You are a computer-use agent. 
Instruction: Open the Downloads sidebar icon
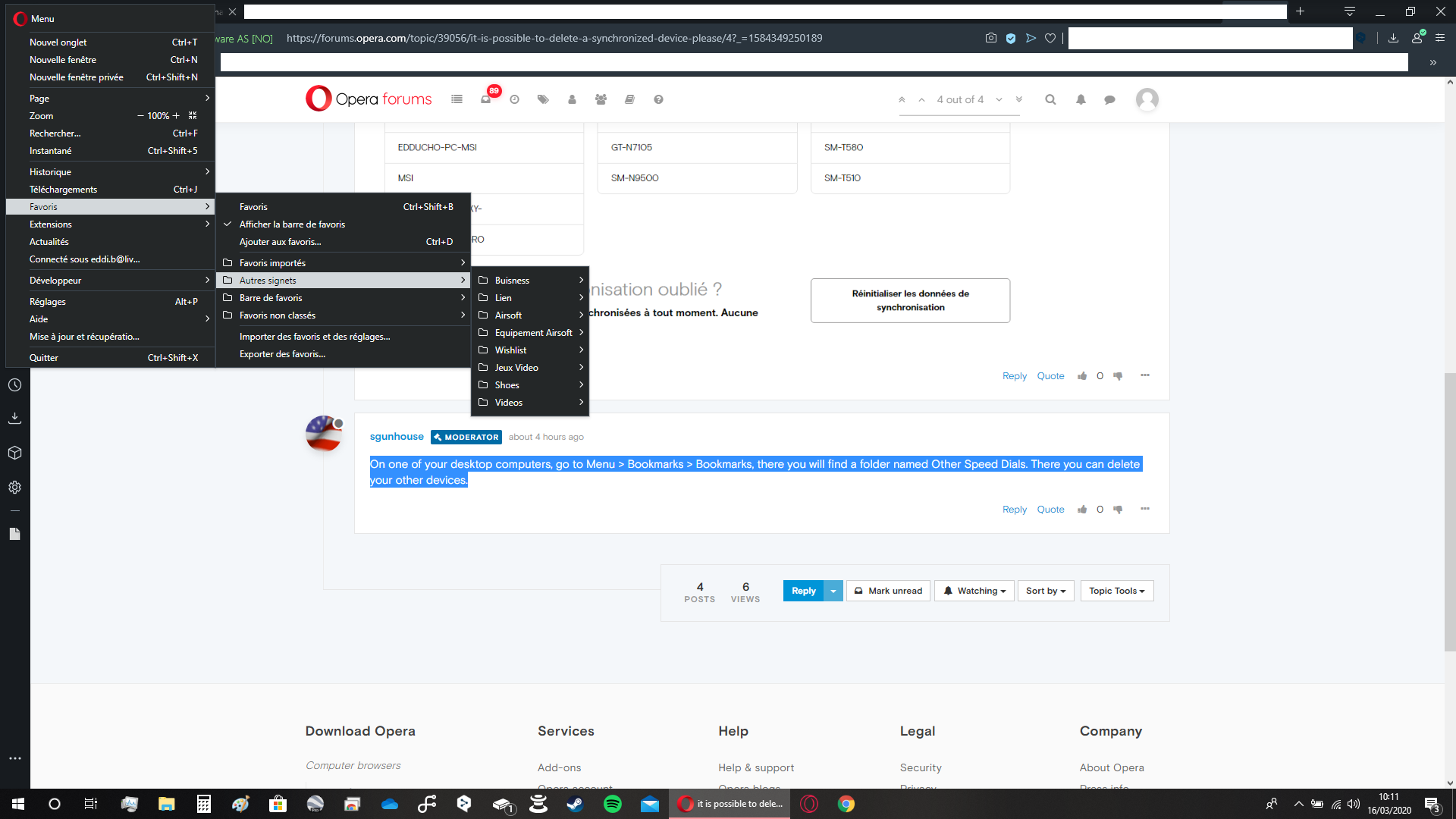point(14,419)
